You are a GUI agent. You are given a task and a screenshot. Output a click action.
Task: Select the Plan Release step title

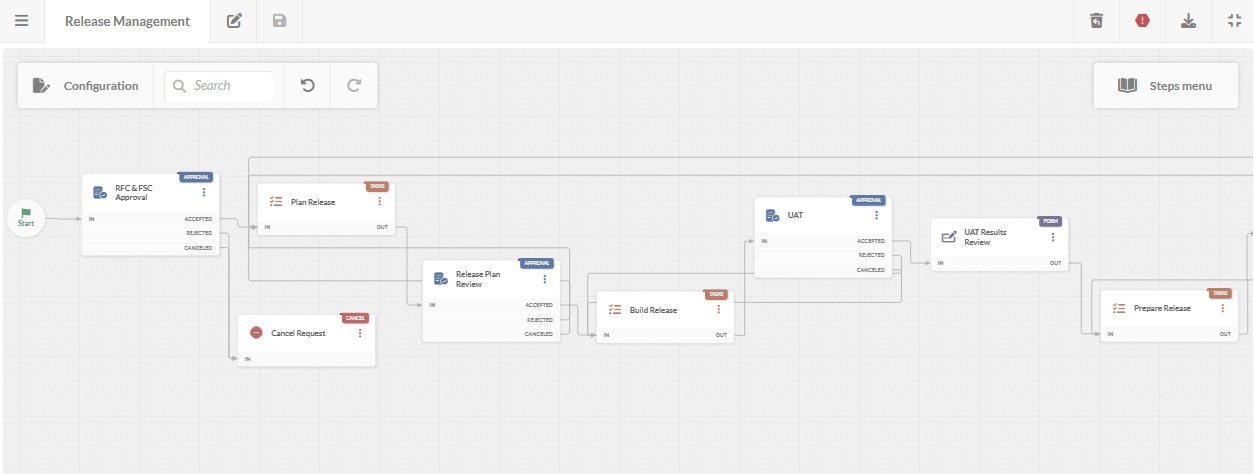[313, 202]
